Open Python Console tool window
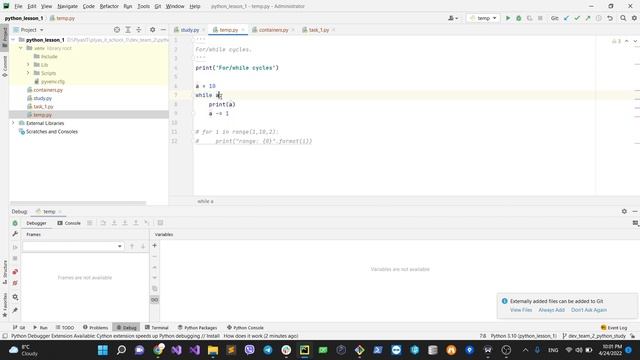Image resolution: width=640 pixels, height=360 pixels. pyautogui.click(x=245, y=328)
